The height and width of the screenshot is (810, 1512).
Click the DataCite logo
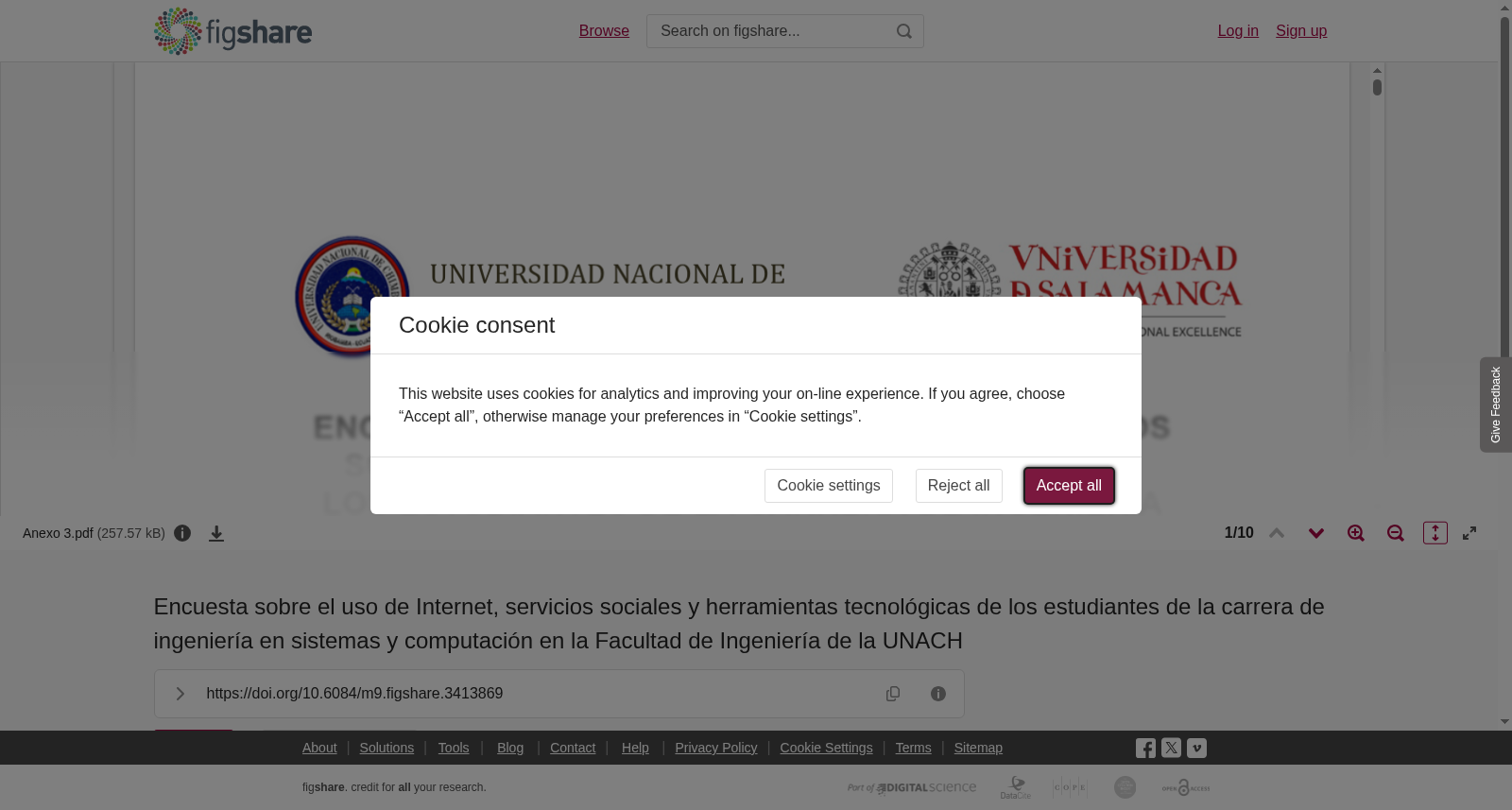click(1016, 787)
